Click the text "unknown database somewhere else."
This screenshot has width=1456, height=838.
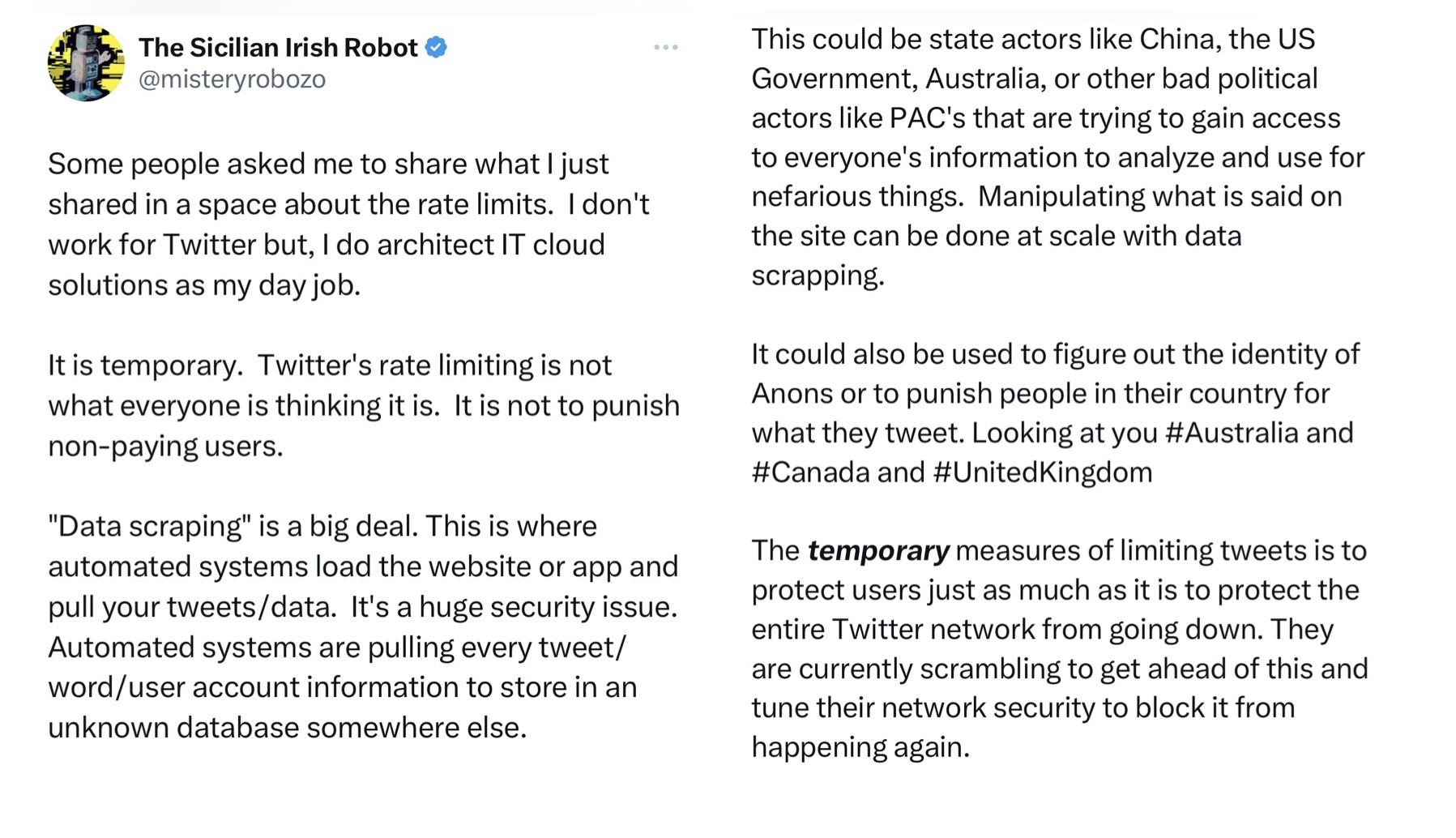click(x=288, y=728)
